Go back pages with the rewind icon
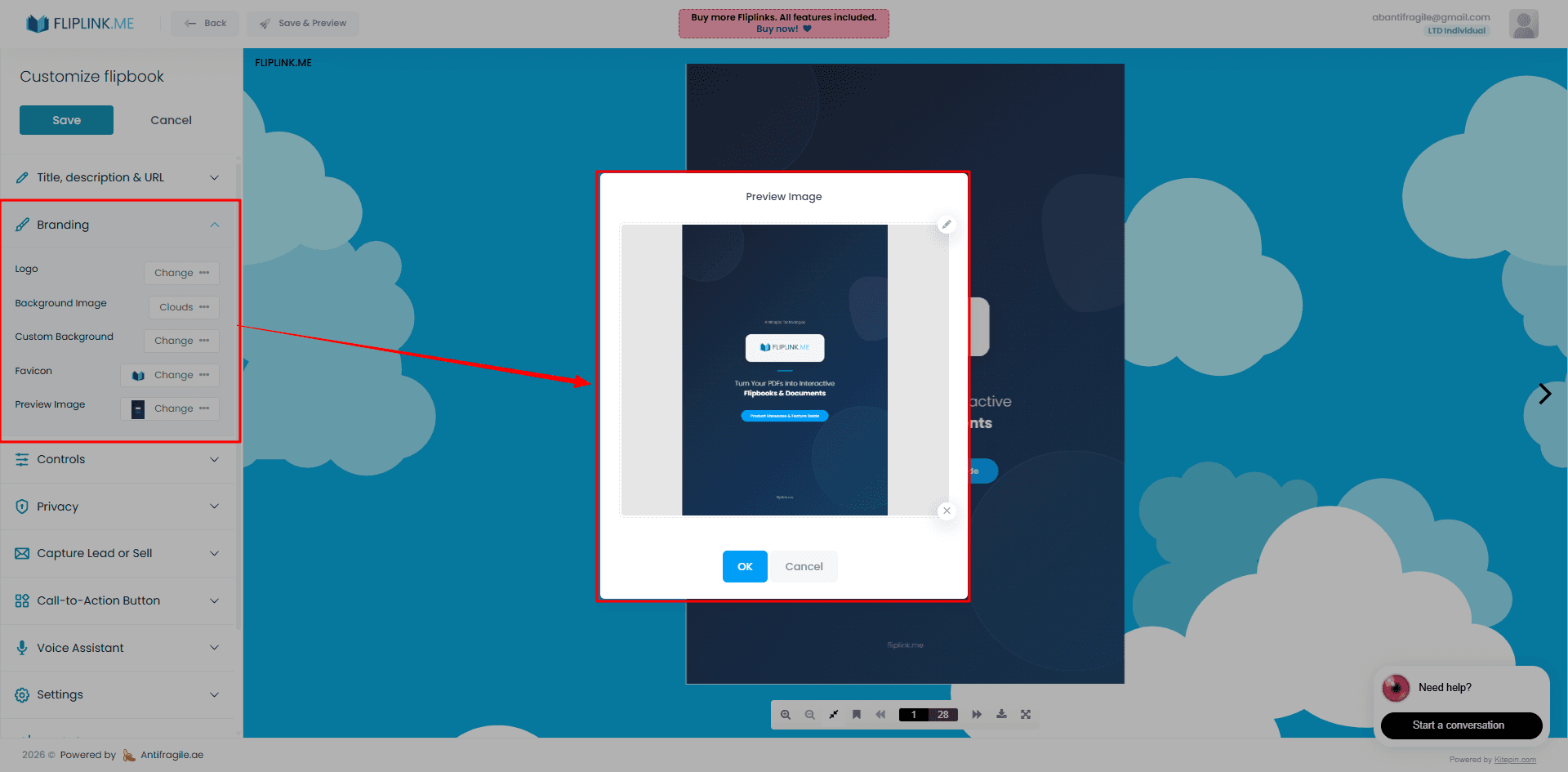The height and width of the screenshot is (772, 1568). 880,714
